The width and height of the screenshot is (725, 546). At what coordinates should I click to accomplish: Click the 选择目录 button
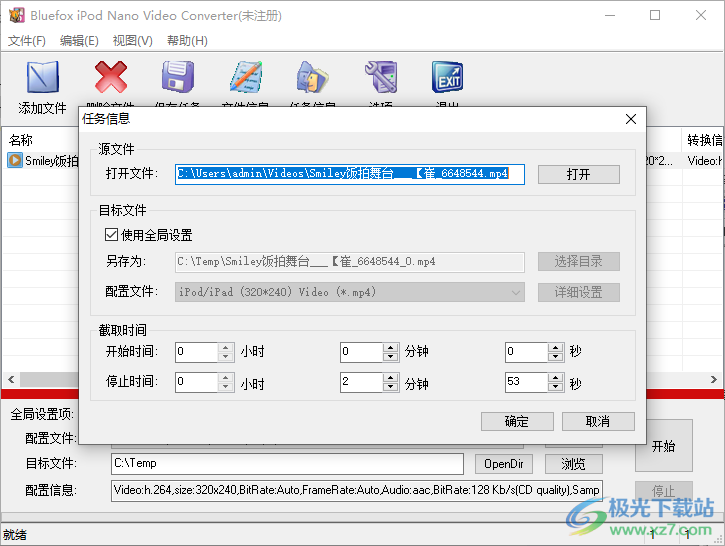[578, 262]
